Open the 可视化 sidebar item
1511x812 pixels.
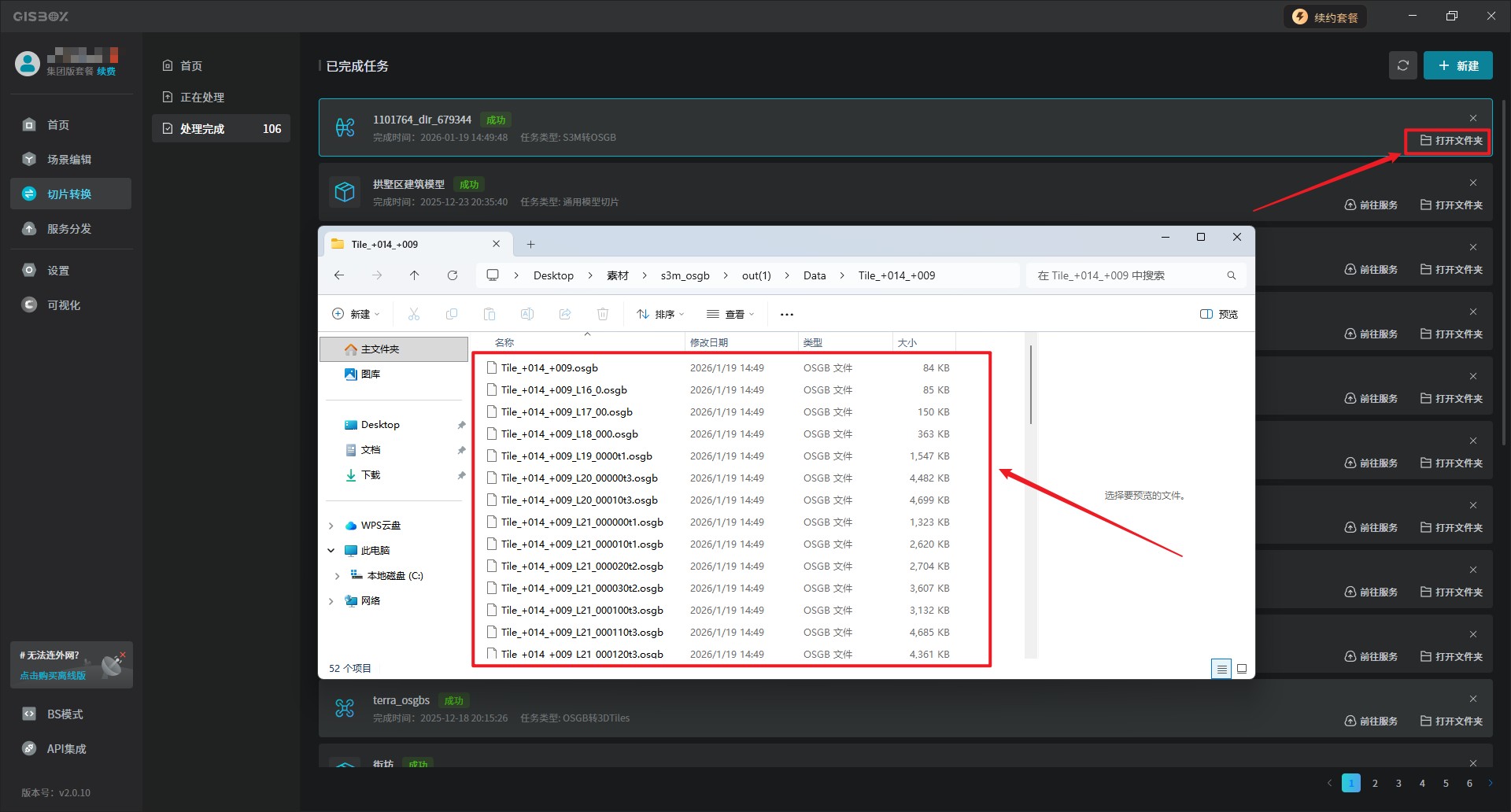click(65, 305)
